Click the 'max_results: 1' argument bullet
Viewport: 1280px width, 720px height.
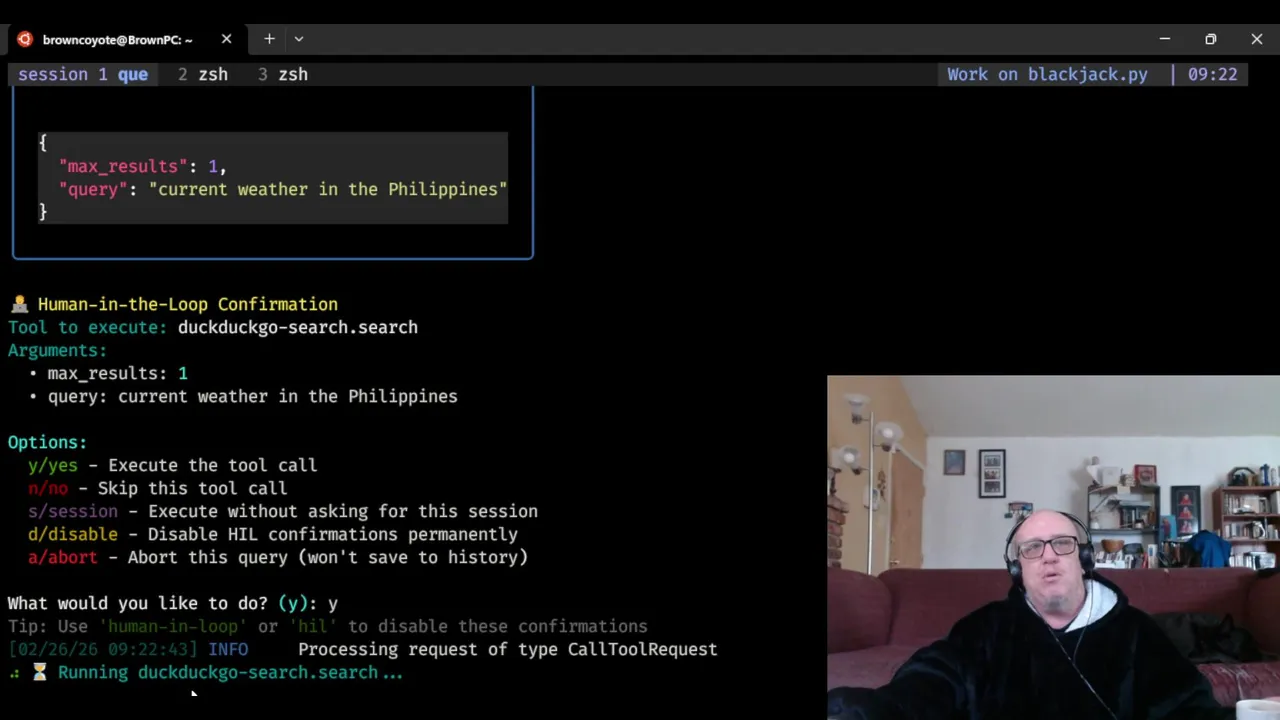coord(108,373)
